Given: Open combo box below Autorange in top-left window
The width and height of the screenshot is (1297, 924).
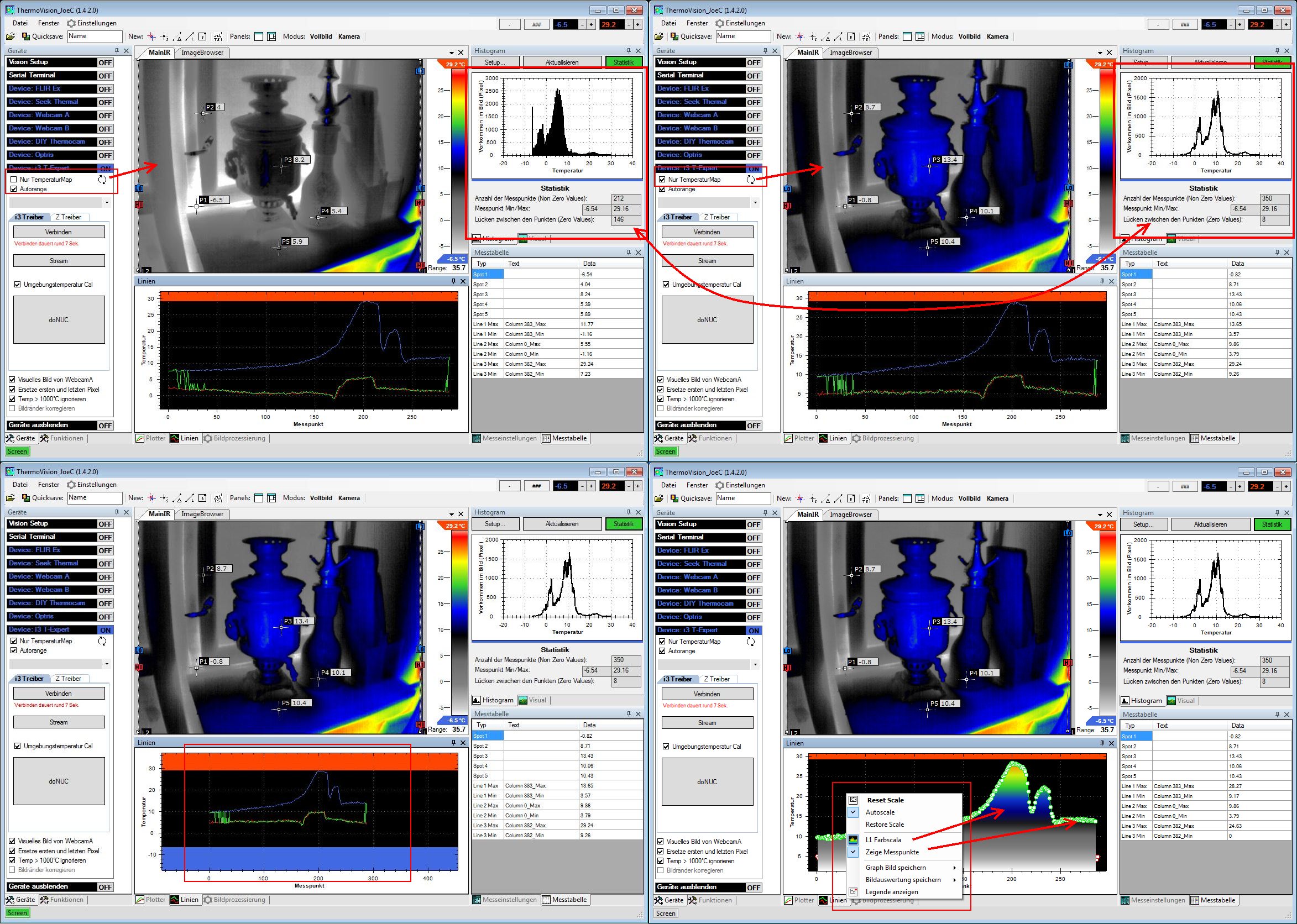Looking at the screenshot, I should [106, 203].
